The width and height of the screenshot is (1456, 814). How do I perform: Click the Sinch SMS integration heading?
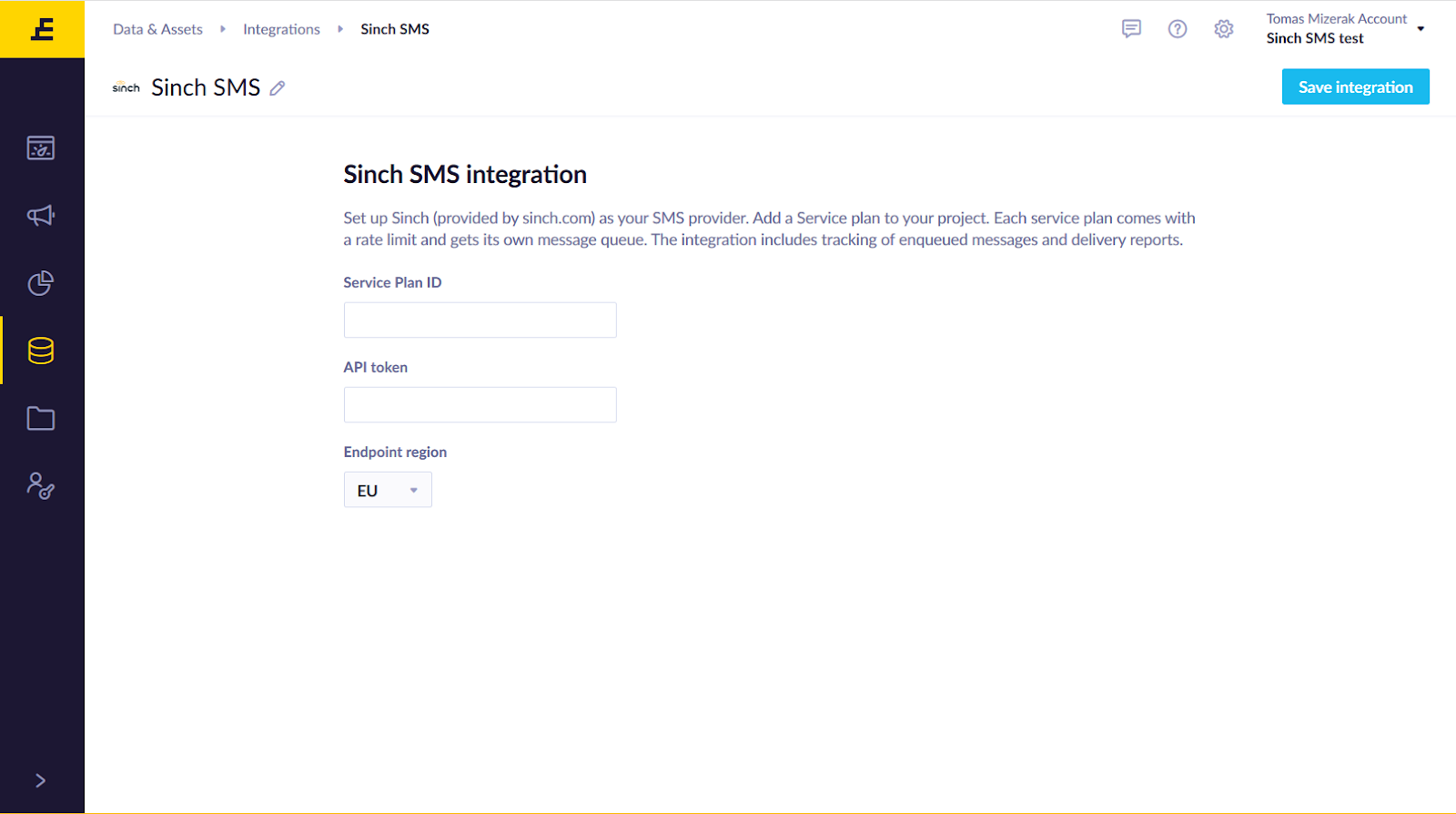click(465, 174)
